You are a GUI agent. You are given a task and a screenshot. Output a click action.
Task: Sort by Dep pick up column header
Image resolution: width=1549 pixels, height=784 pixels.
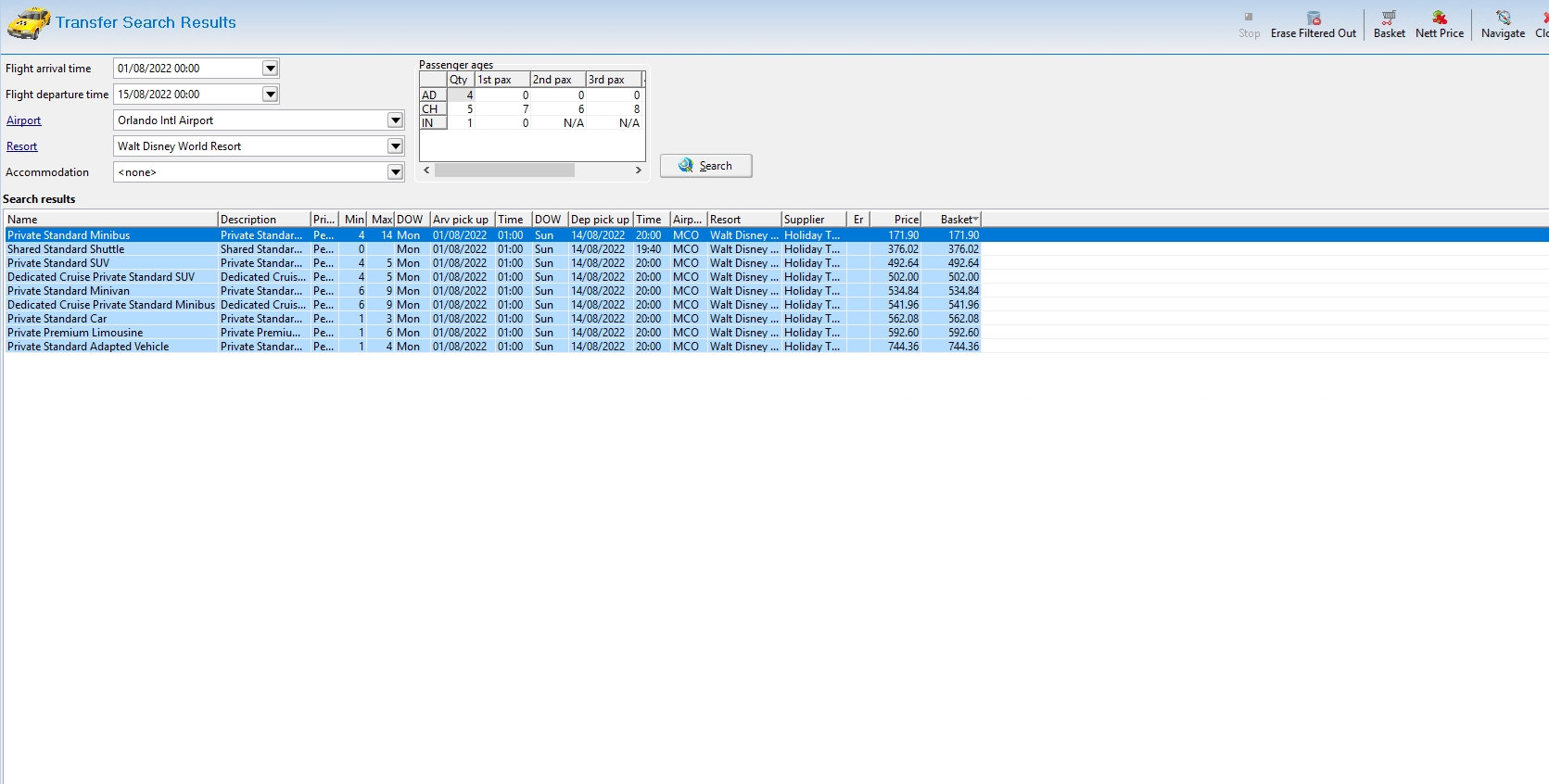[602, 220]
